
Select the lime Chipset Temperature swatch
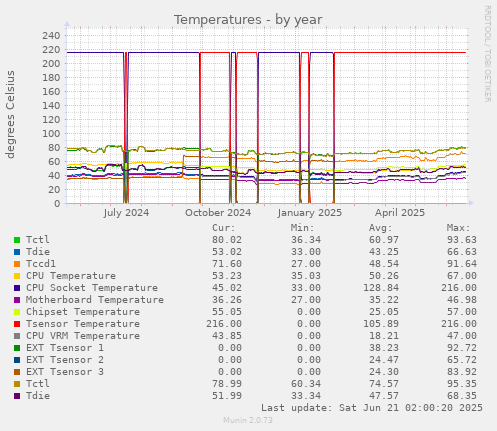pos(17,312)
